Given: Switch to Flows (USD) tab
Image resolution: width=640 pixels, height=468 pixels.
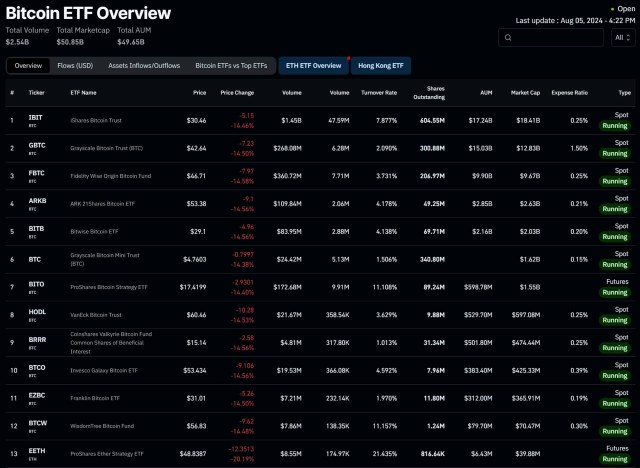Looking at the screenshot, I should point(75,66).
